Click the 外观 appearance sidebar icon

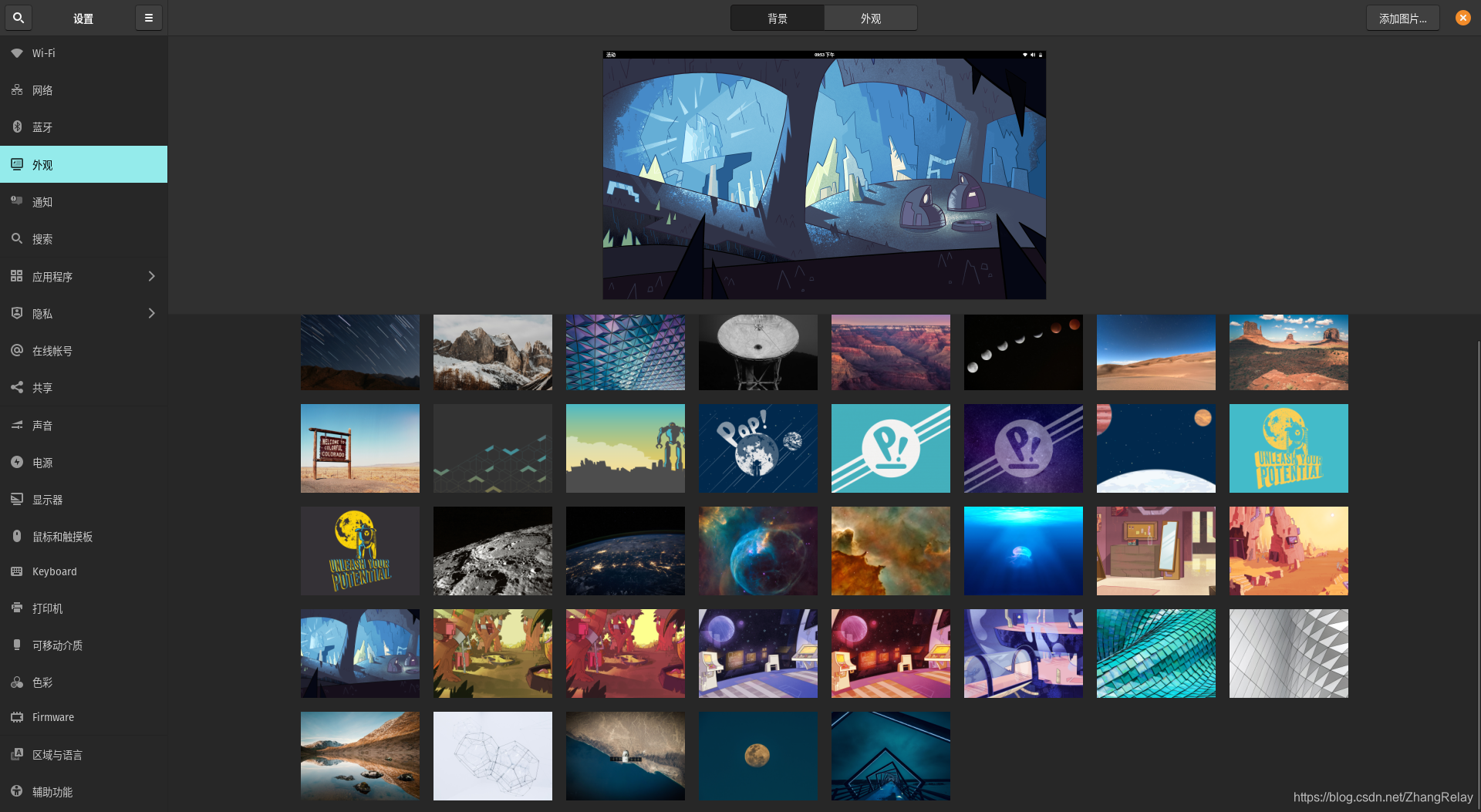pyautogui.click(x=17, y=164)
